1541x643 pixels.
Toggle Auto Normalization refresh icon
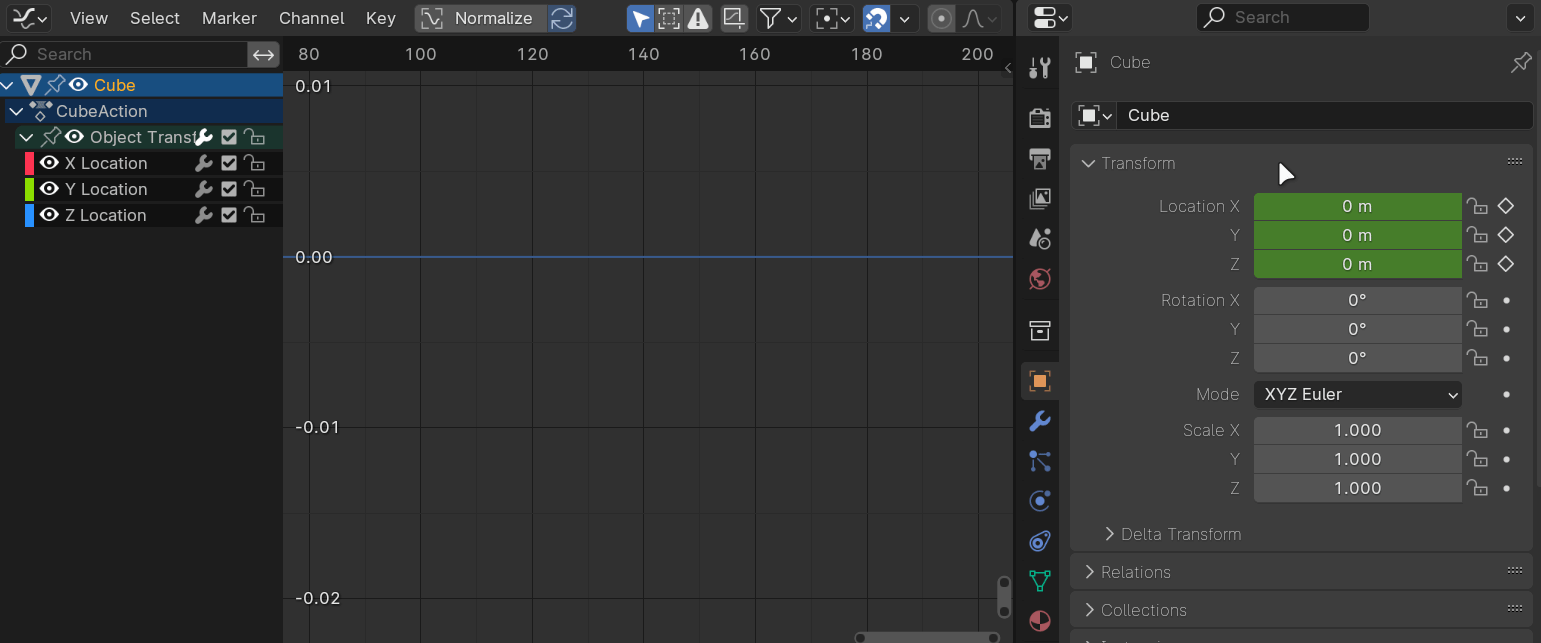coord(562,18)
